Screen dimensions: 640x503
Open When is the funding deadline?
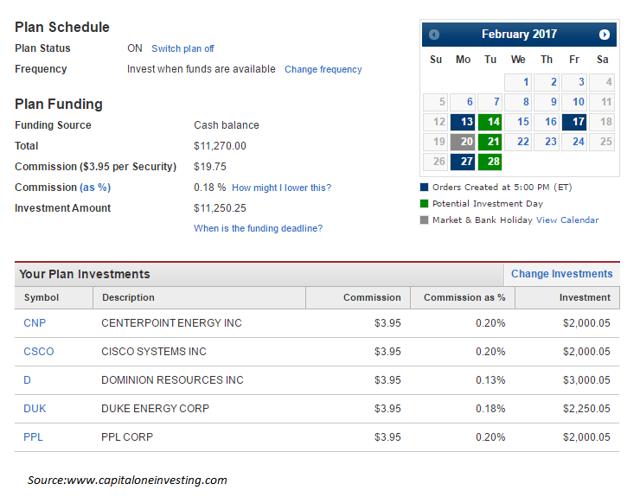[258, 228]
